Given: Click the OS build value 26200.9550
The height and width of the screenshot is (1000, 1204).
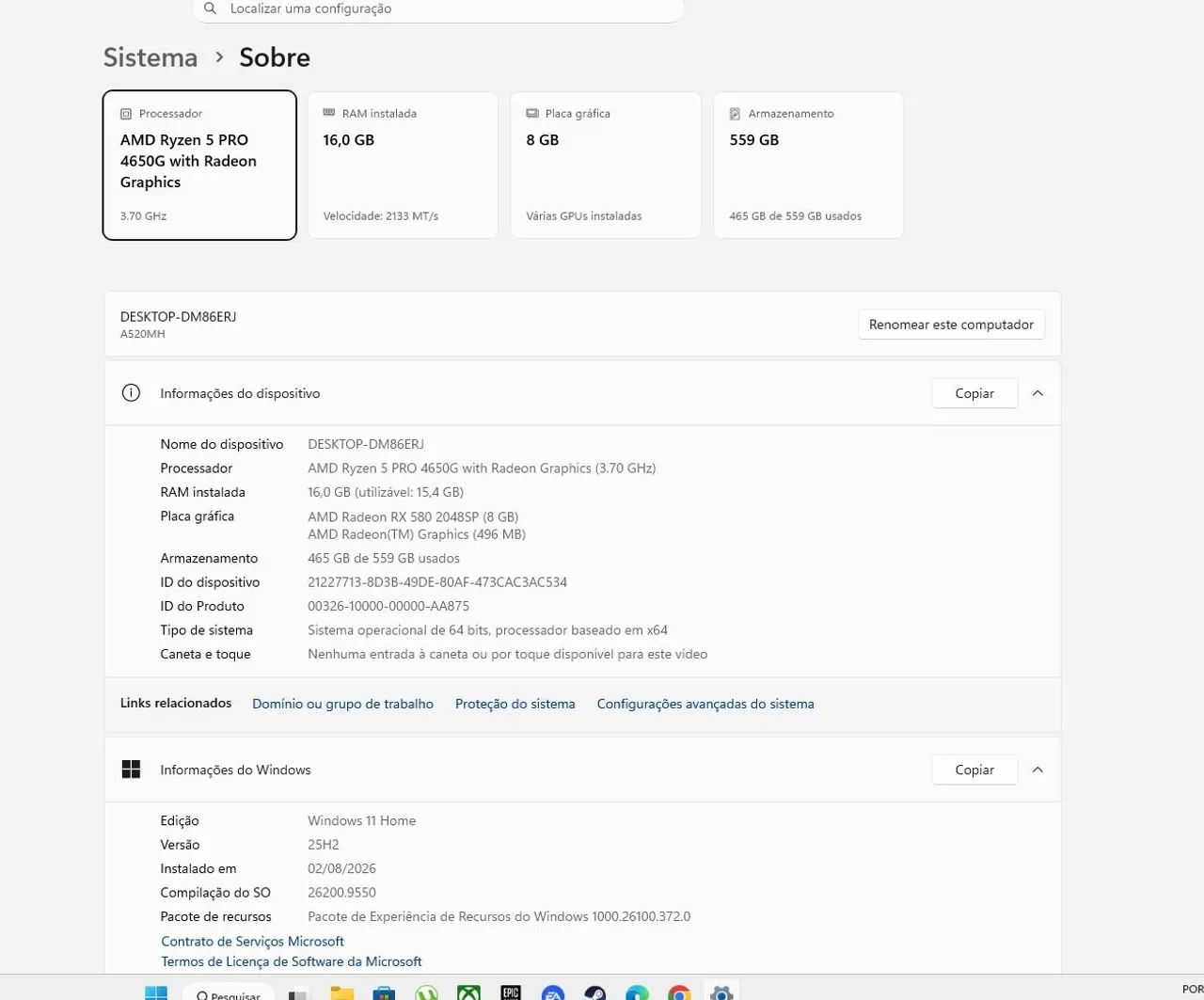Looking at the screenshot, I should click(341, 892).
